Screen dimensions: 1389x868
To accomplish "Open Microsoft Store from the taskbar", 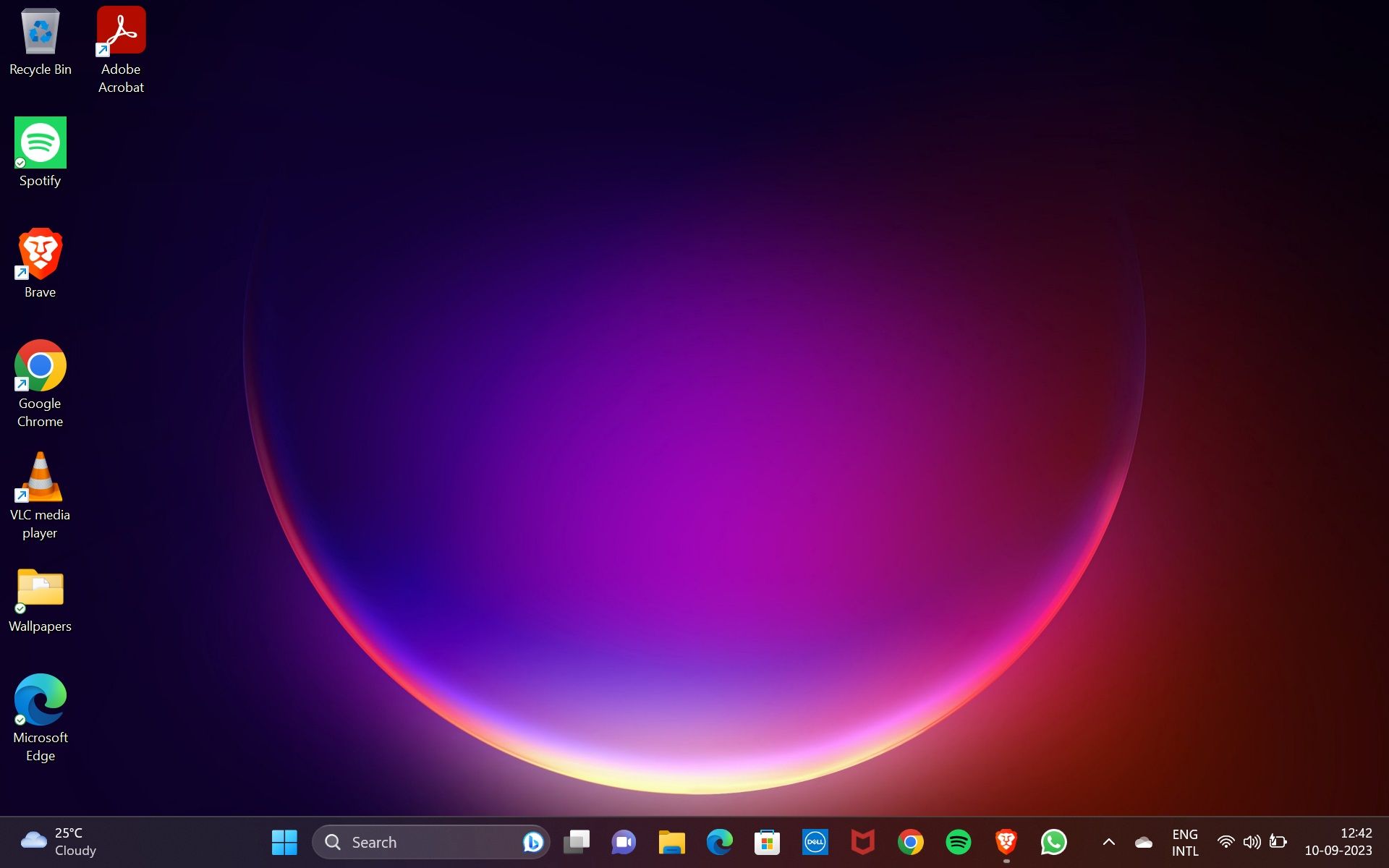I will coord(767,842).
